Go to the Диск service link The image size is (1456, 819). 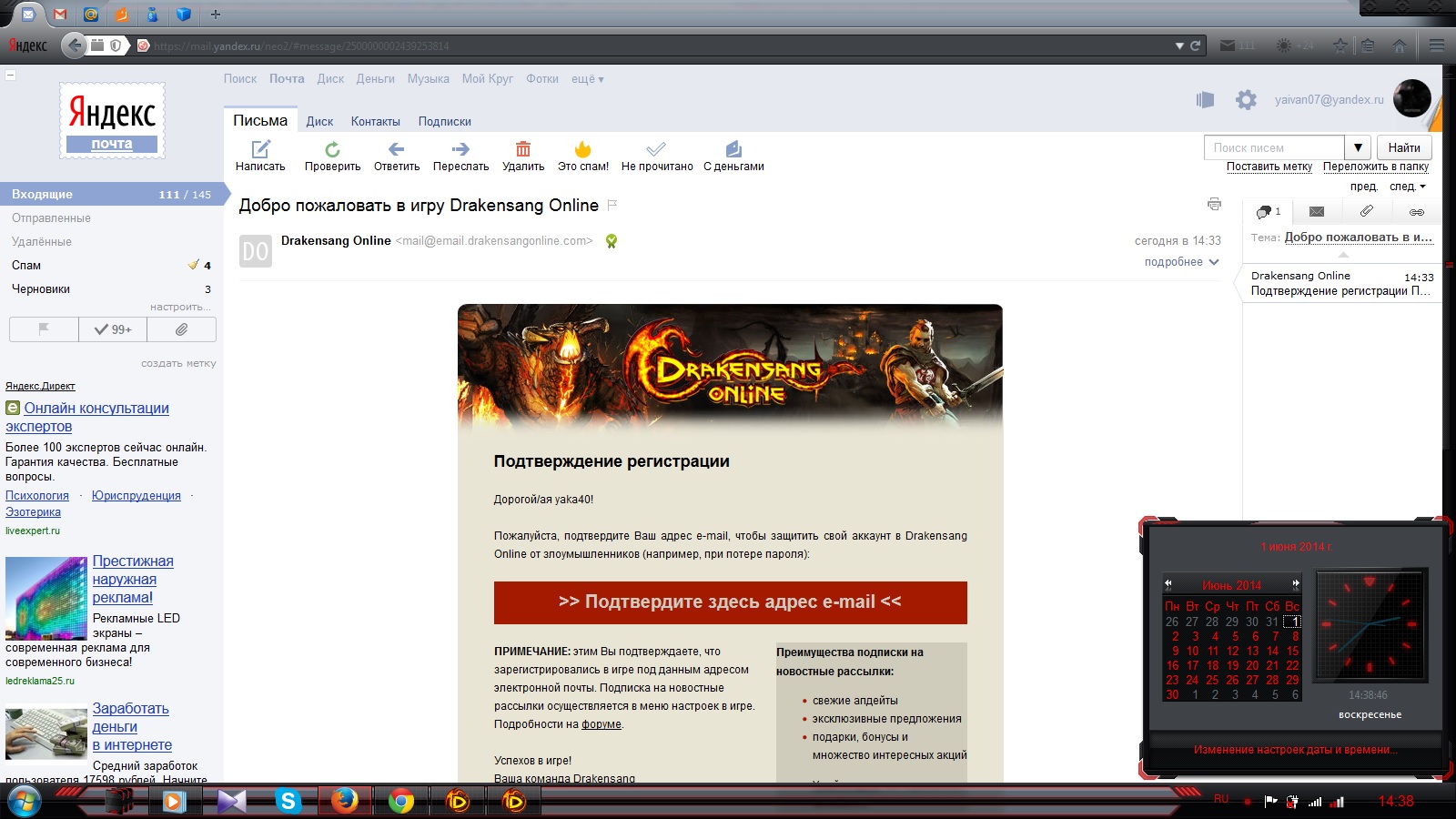[330, 79]
